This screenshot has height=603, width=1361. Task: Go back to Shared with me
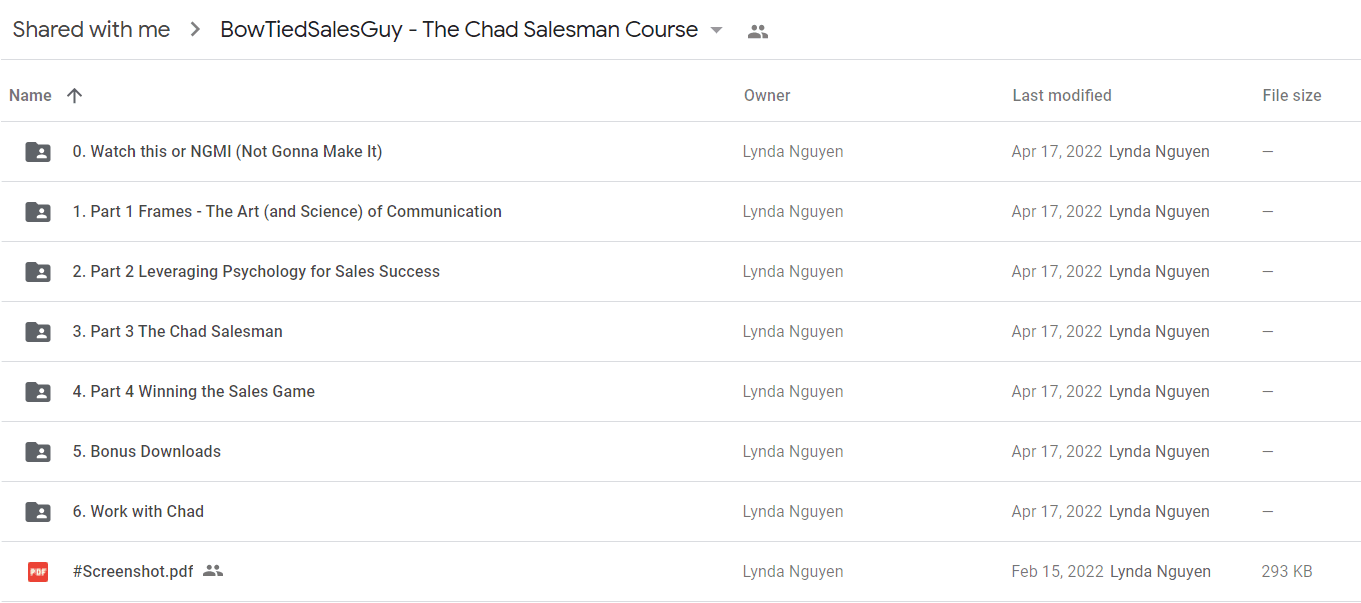pos(91,30)
